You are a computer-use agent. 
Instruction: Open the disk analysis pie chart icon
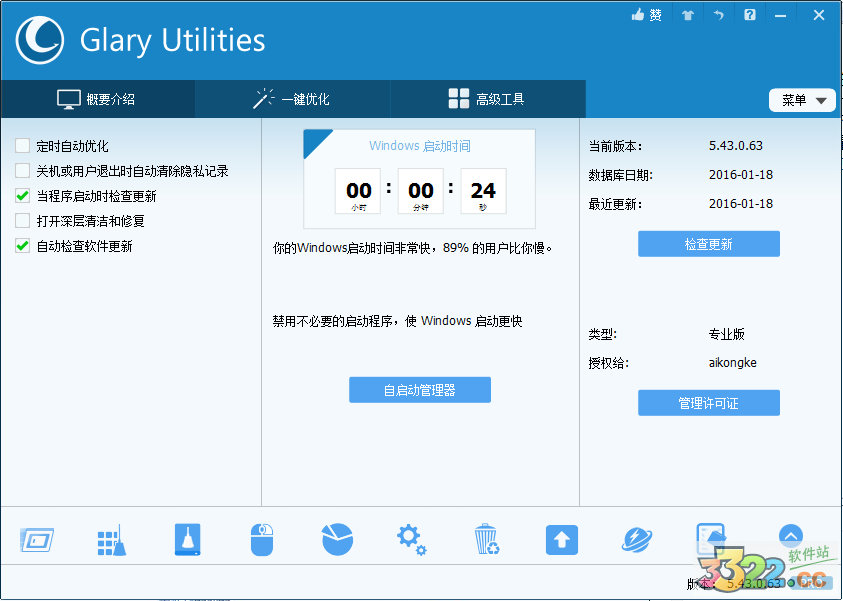337,539
